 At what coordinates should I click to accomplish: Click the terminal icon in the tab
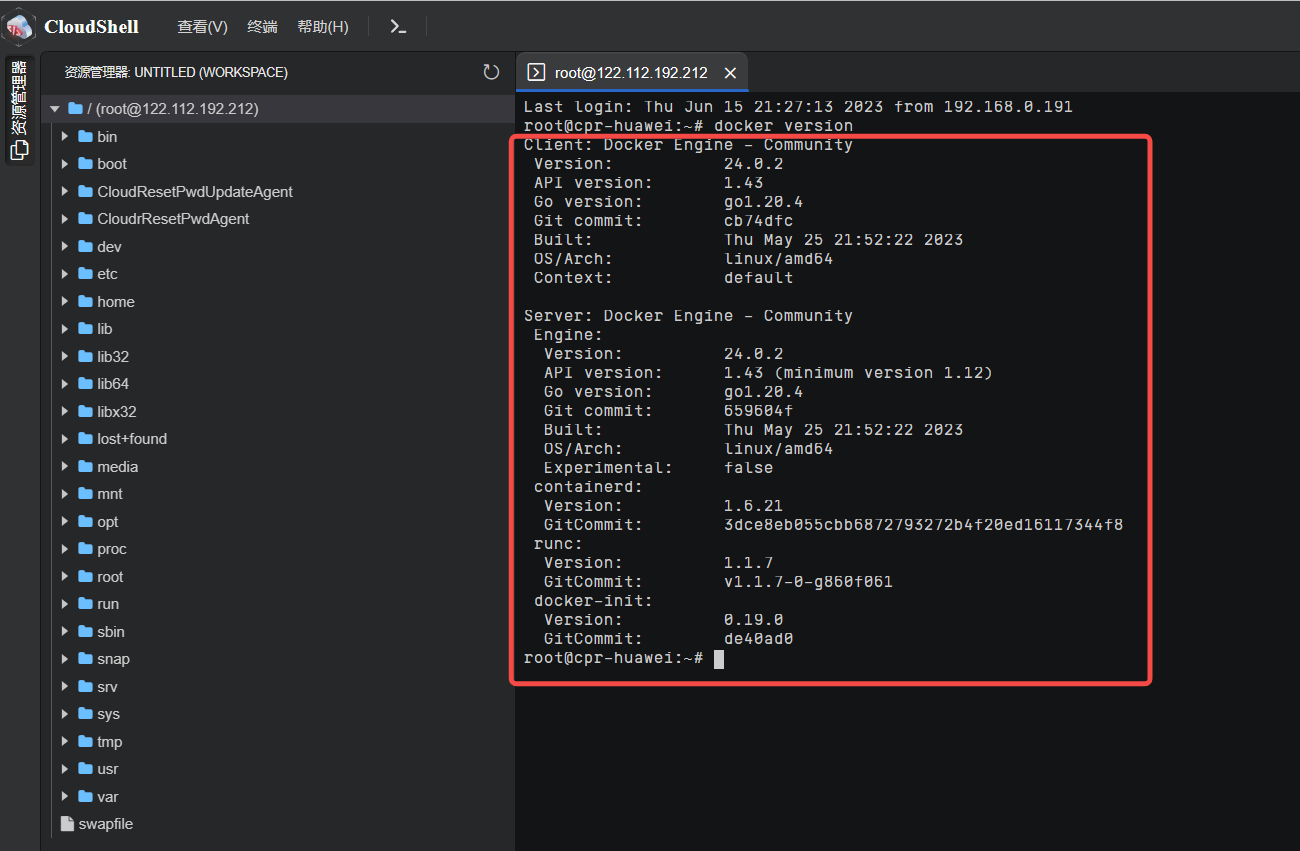click(x=536, y=72)
